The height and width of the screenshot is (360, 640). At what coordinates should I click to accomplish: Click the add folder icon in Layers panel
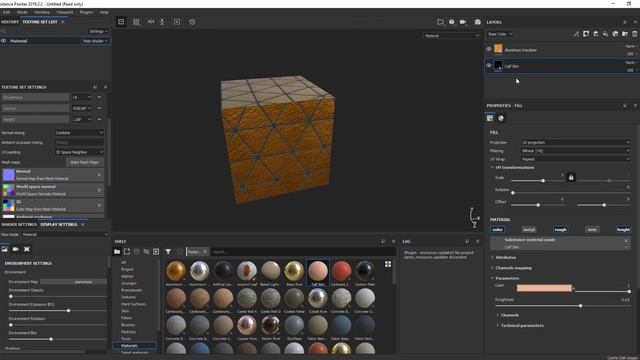625,34
